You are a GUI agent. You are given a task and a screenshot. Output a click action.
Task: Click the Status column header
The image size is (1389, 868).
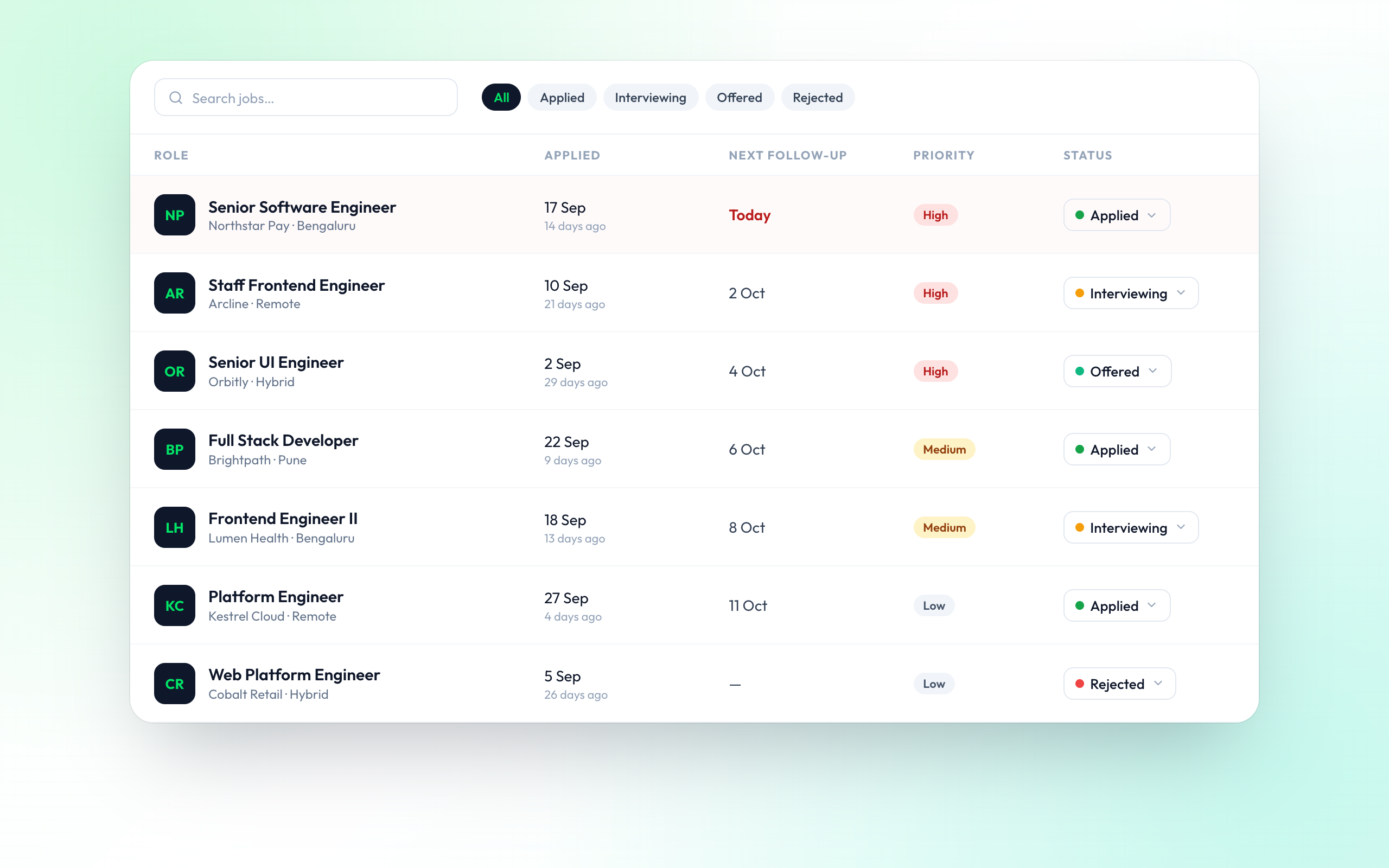(x=1088, y=155)
